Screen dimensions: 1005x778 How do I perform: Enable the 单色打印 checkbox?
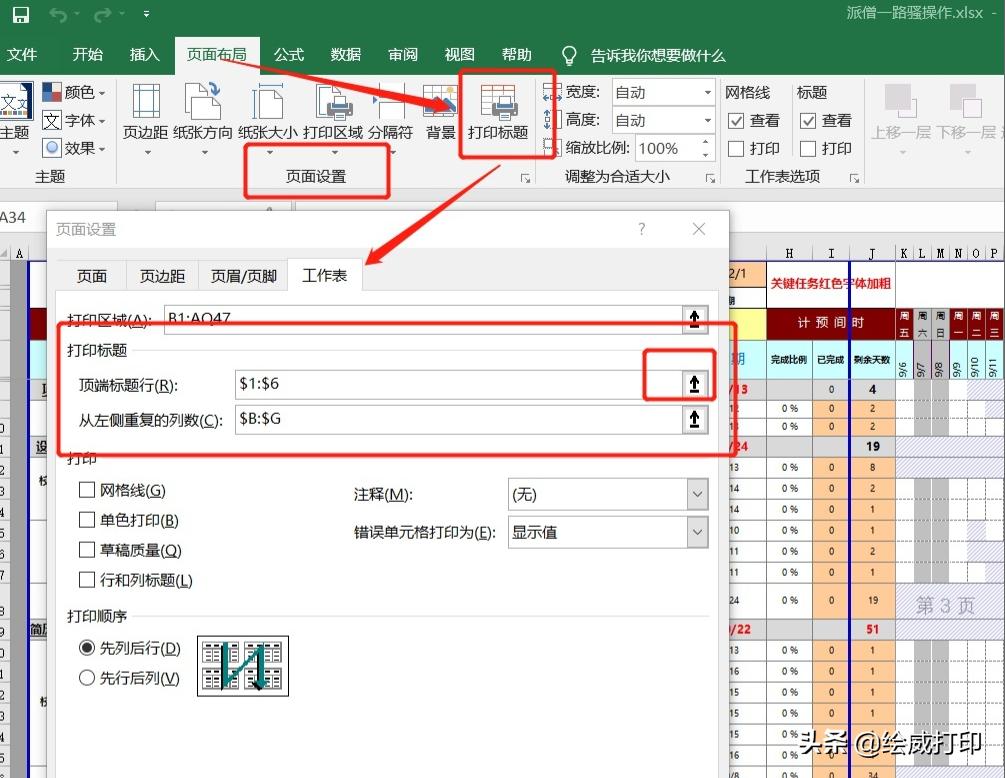point(87,518)
